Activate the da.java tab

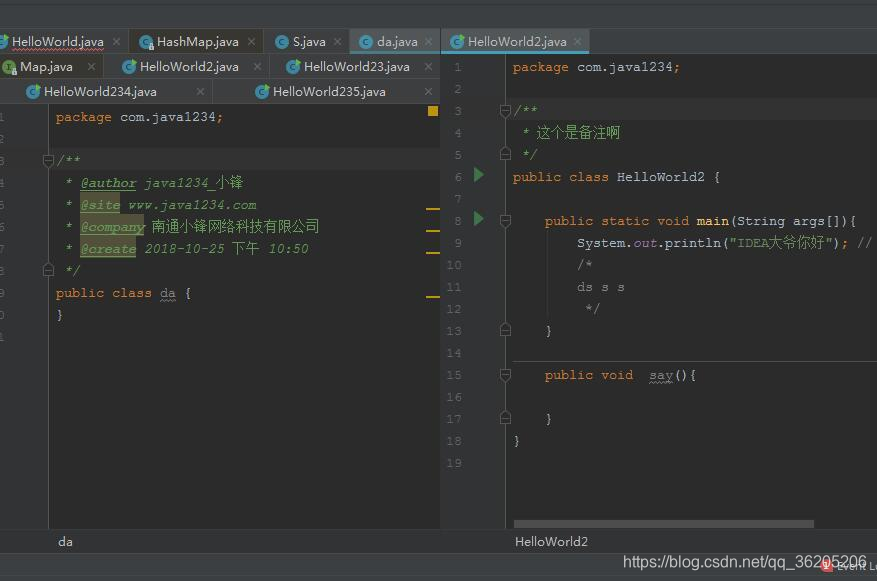(x=397, y=42)
